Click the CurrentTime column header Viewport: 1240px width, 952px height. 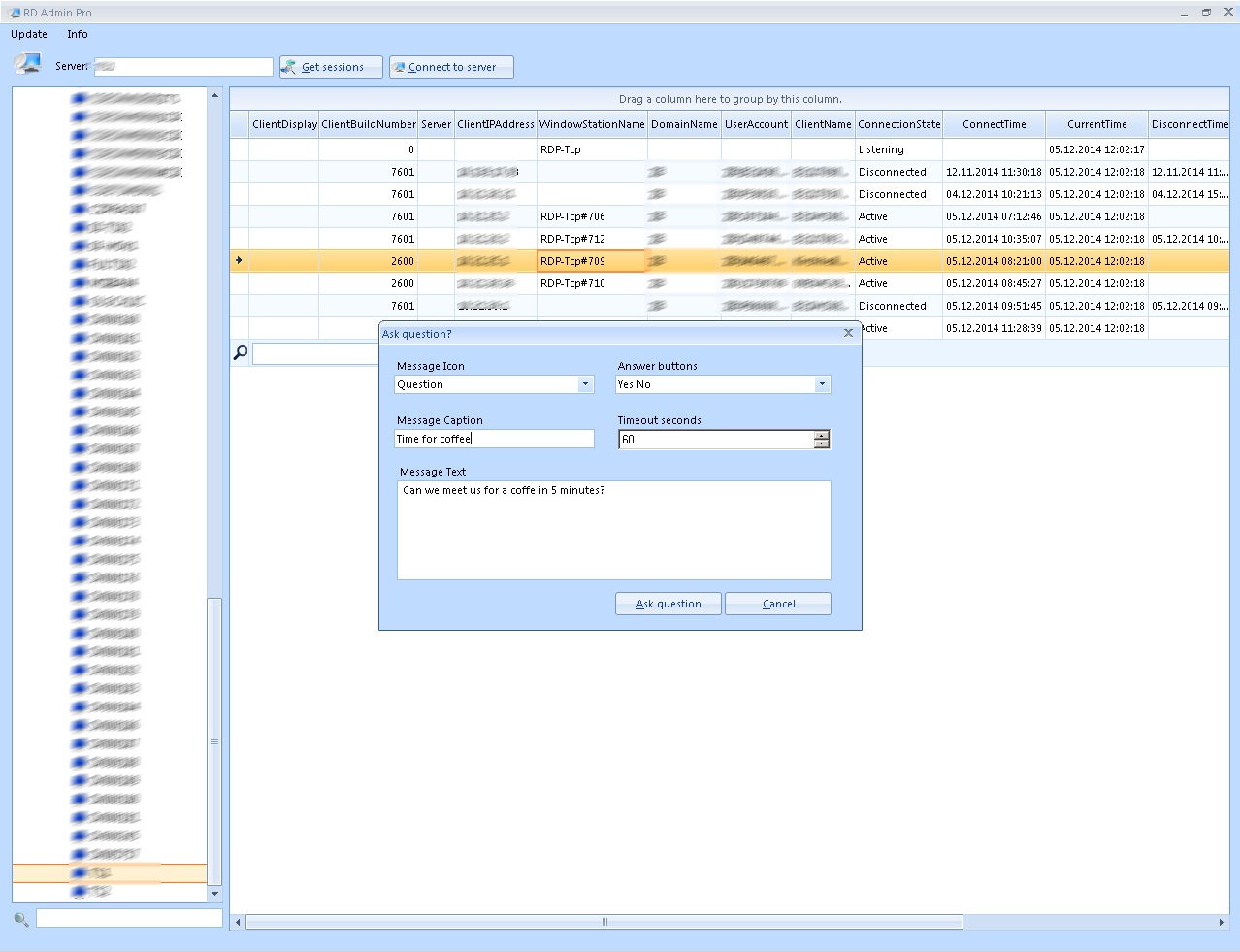1096,124
